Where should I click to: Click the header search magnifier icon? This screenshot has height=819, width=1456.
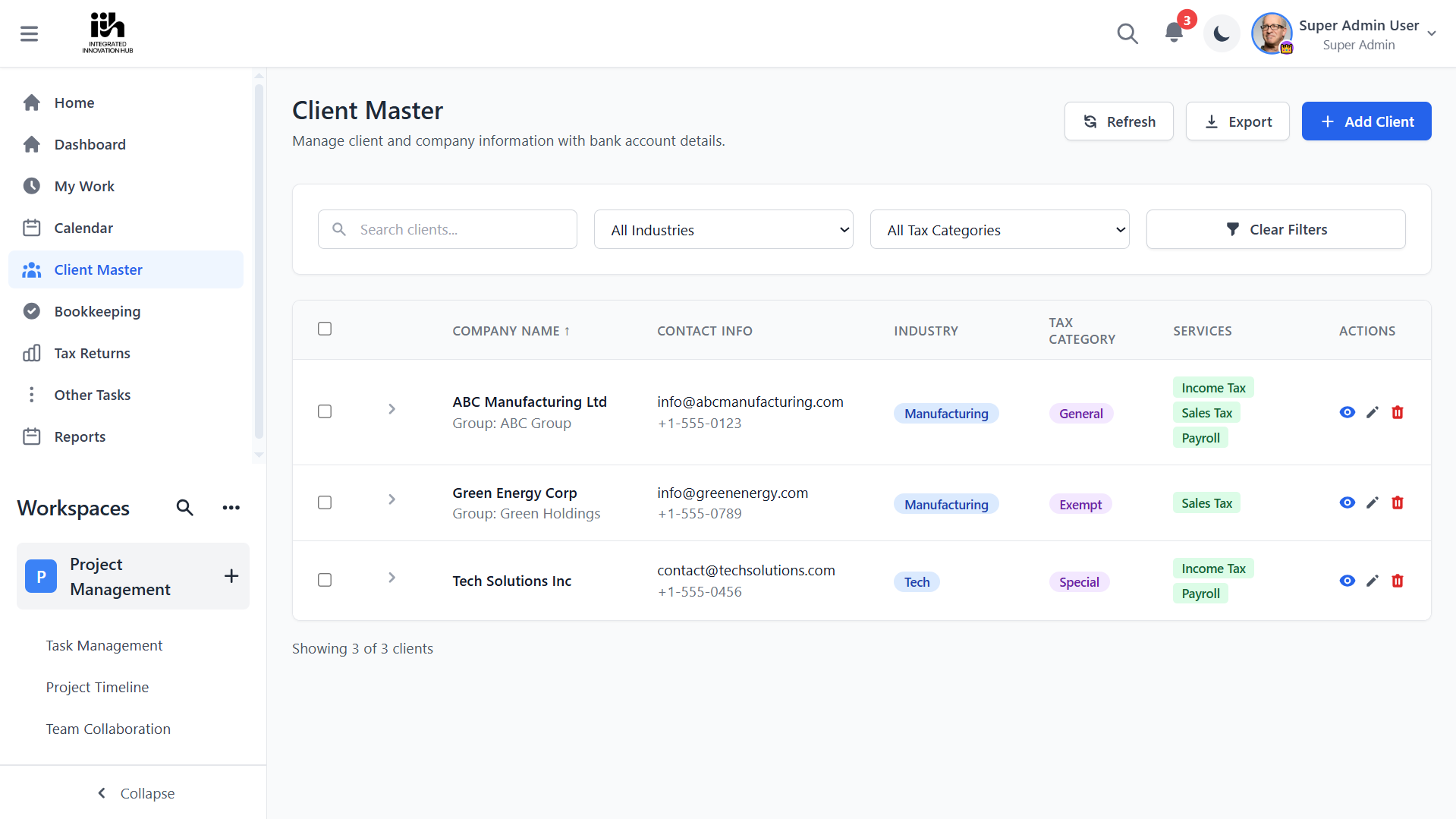point(1127,33)
